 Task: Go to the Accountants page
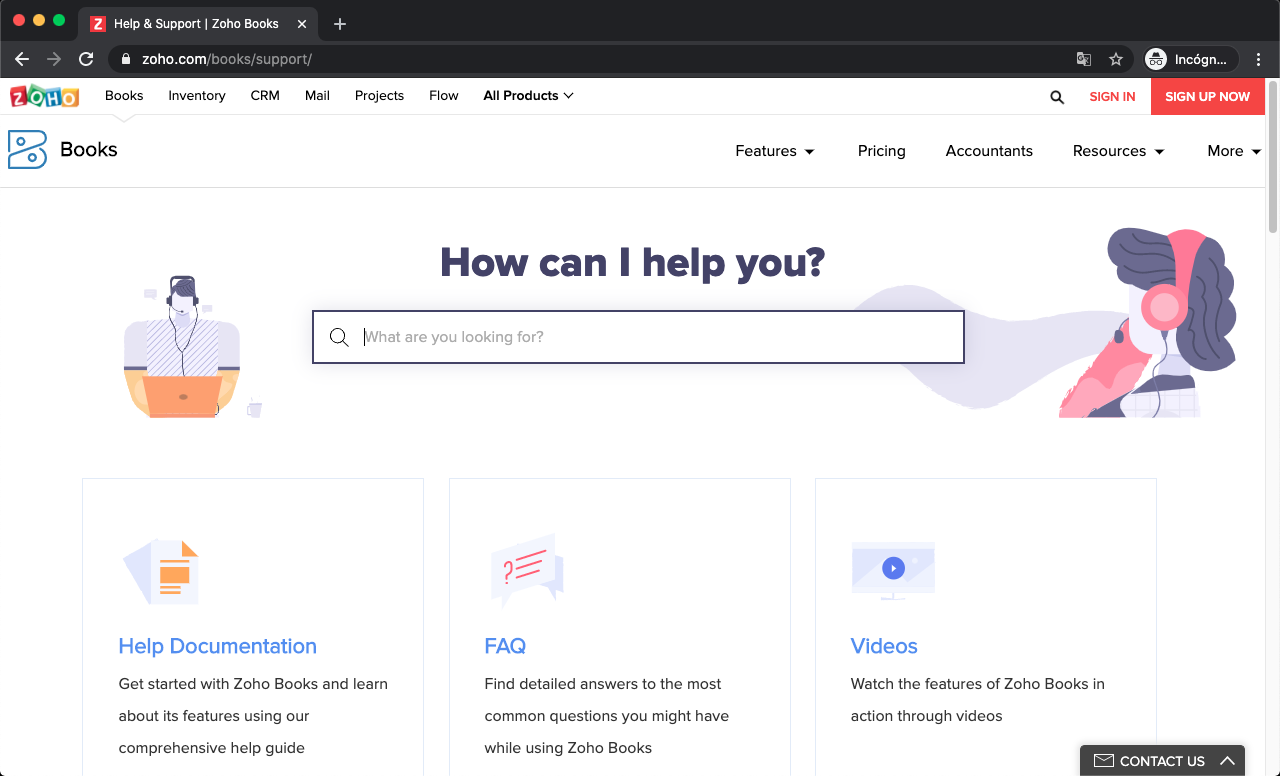point(989,151)
